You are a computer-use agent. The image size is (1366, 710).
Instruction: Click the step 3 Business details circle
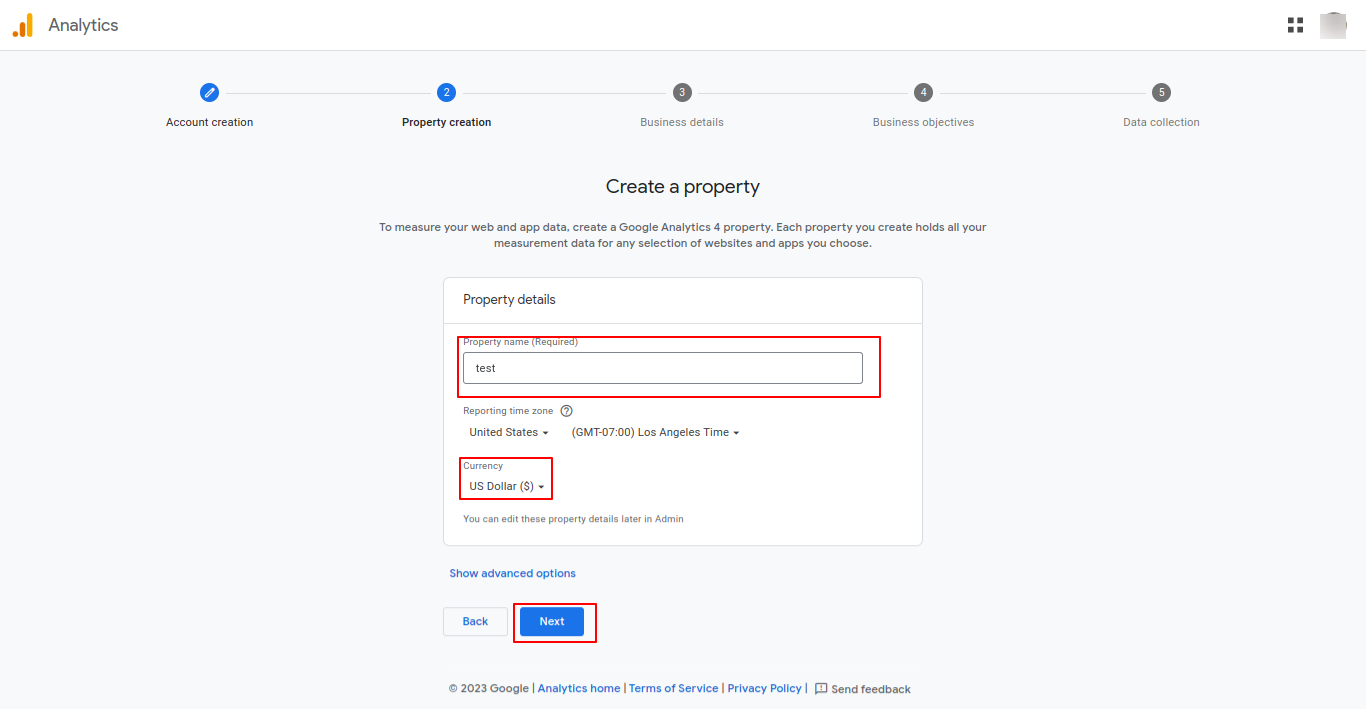(x=682, y=92)
